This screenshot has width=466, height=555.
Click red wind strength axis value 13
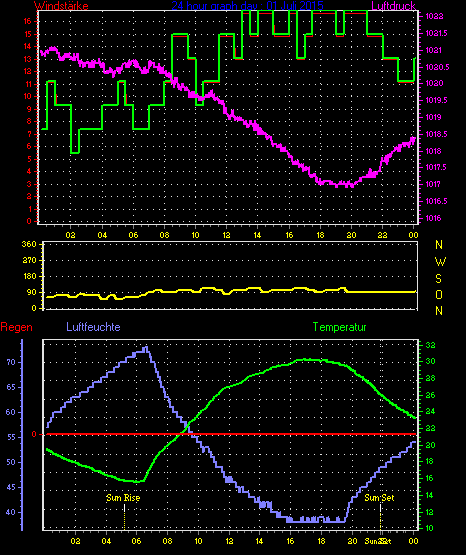[28, 59]
